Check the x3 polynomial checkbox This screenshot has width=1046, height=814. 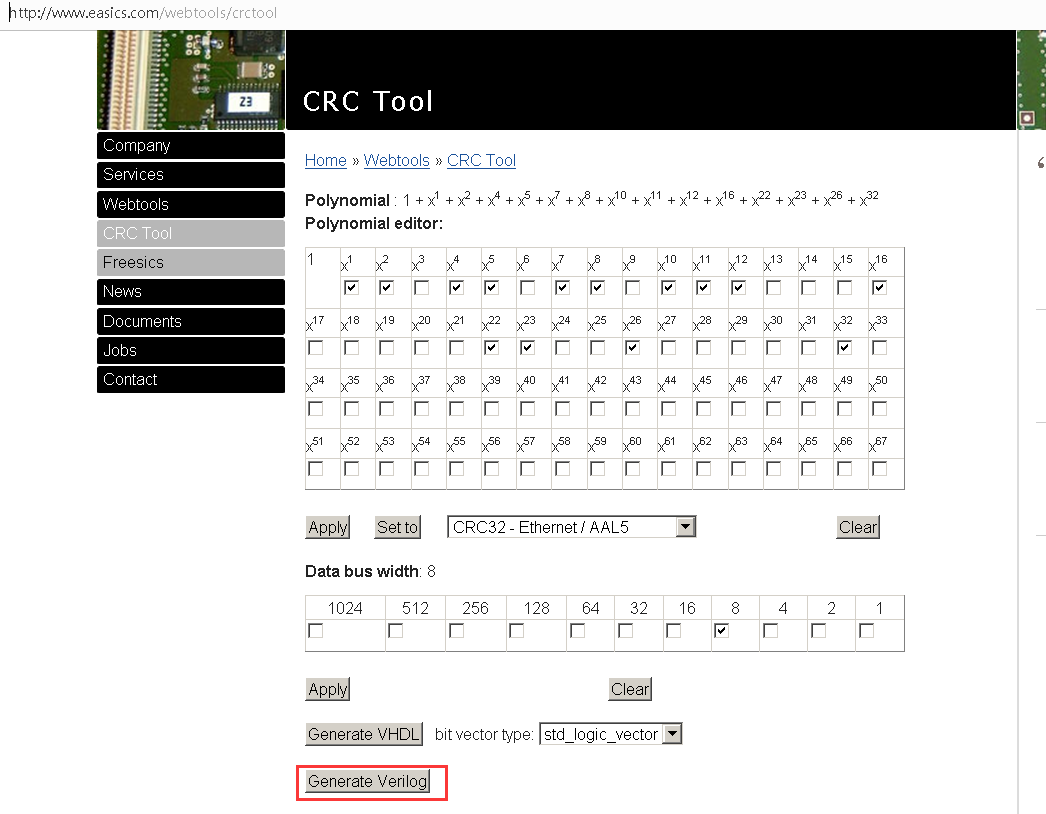point(422,288)
